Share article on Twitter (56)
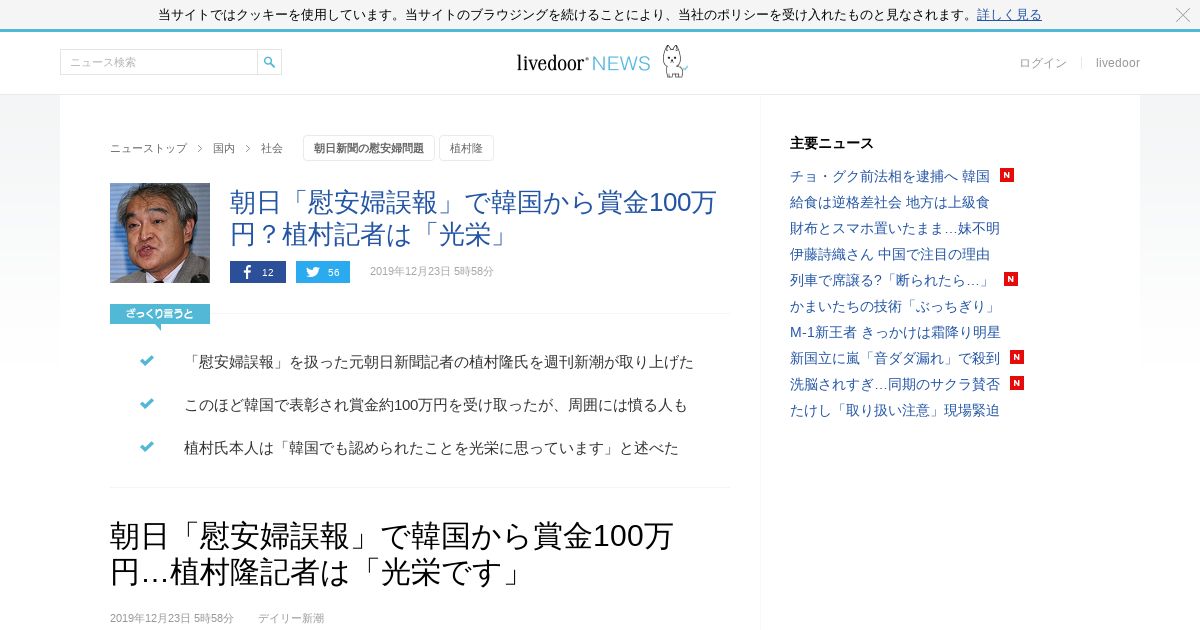1200x630 pixels. (323, 272)
